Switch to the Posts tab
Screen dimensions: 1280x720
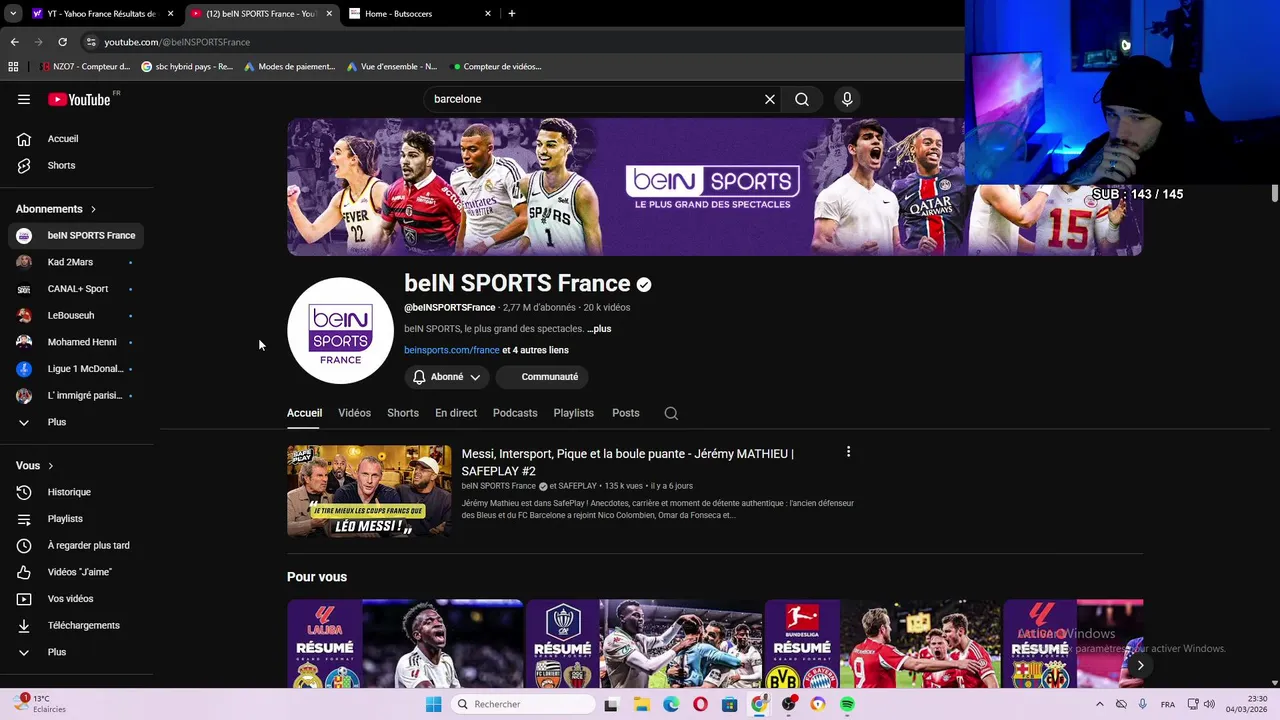[626, 413]
